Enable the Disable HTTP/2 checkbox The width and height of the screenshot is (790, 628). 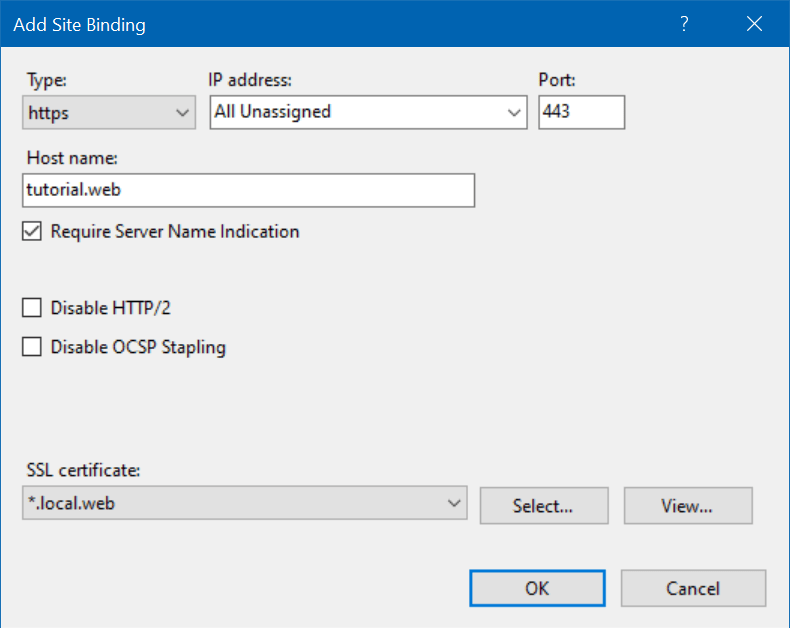pyautogui.click(x=33, y=308)
